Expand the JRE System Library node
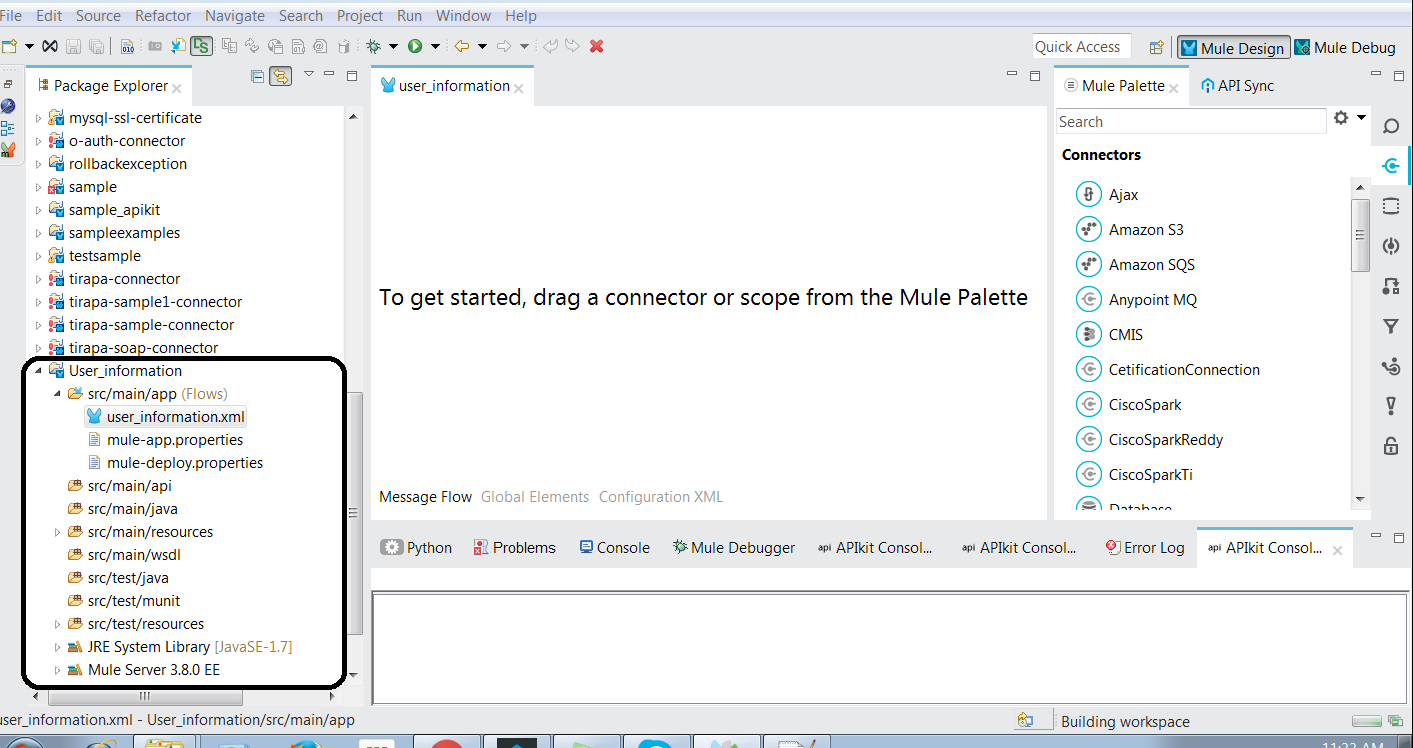This screenshot has width=1413, height=748. 58,647
